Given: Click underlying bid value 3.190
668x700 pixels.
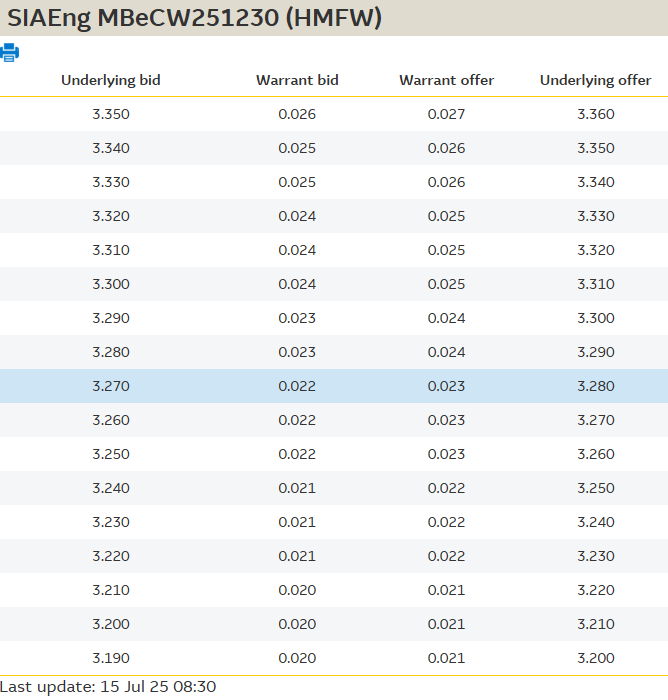Looking at the screenshot, I should click(x=111, y=658).
